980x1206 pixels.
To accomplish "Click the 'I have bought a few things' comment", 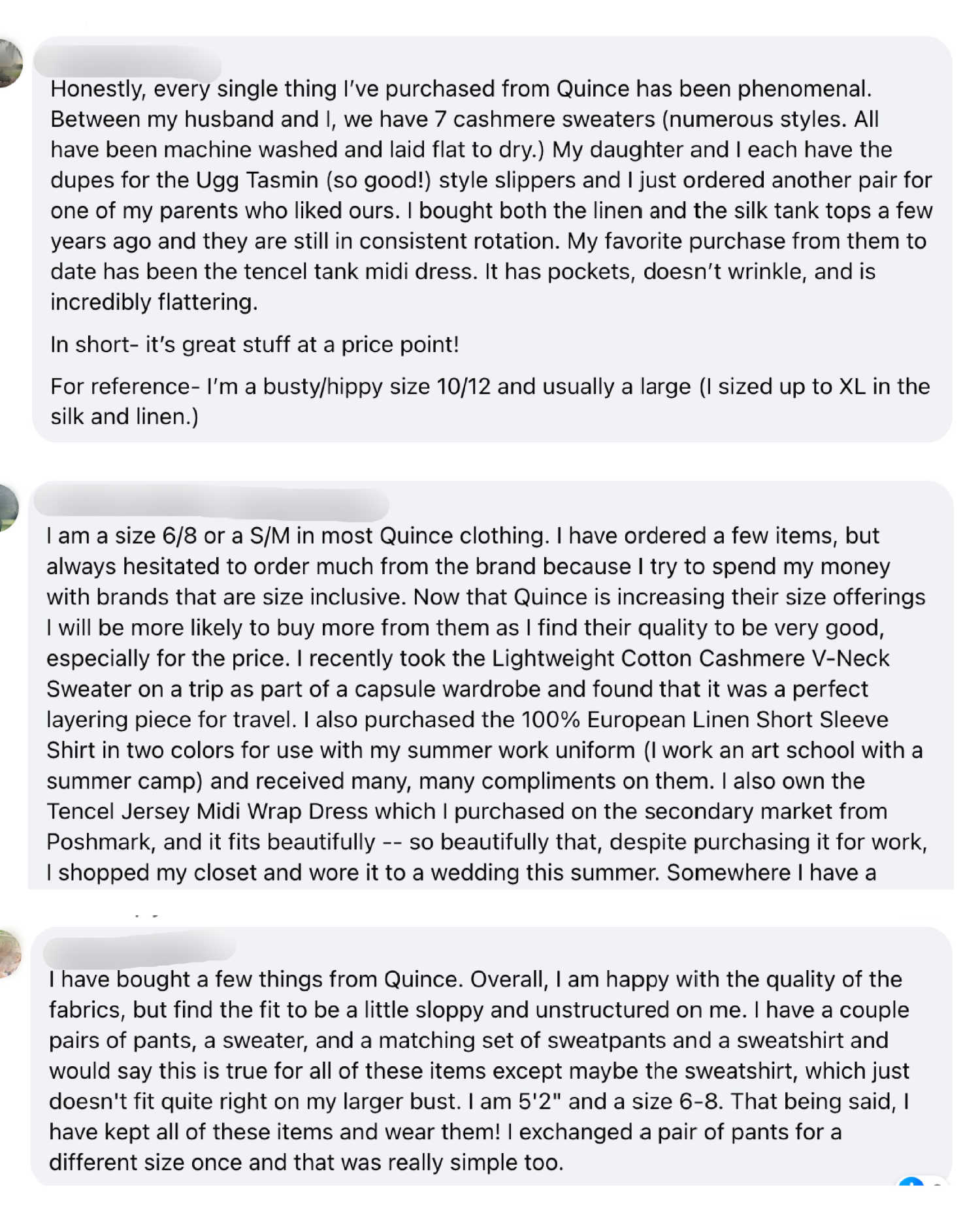I will click(x=491, y=1056).
